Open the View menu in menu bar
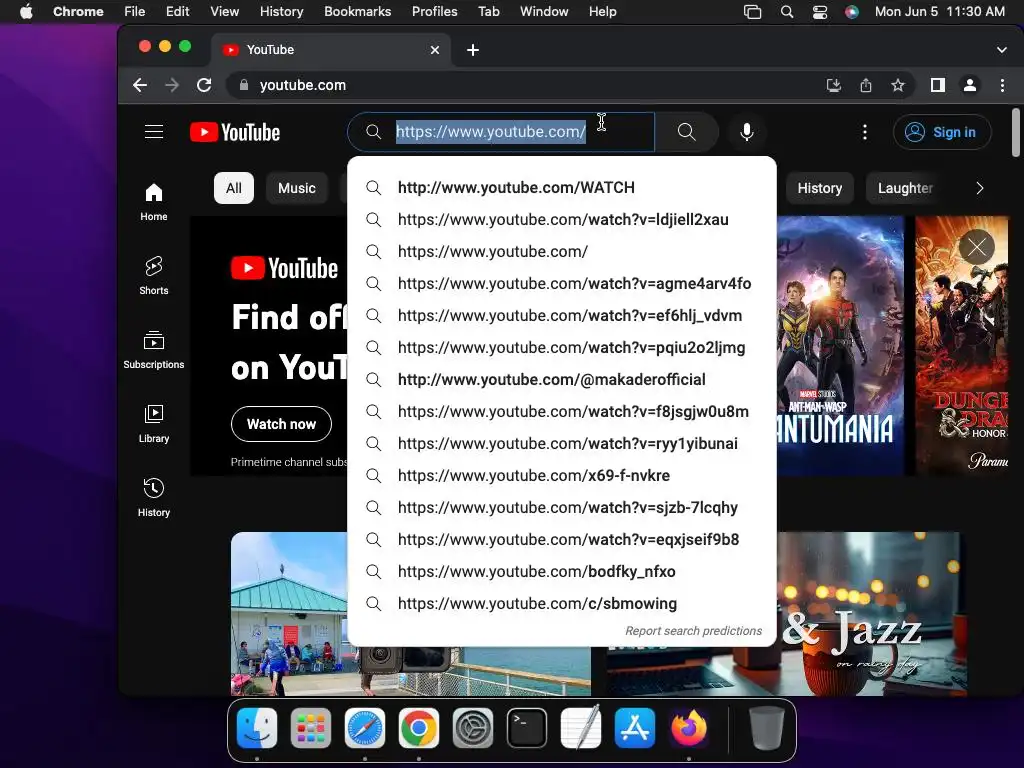 click(224, 11)
